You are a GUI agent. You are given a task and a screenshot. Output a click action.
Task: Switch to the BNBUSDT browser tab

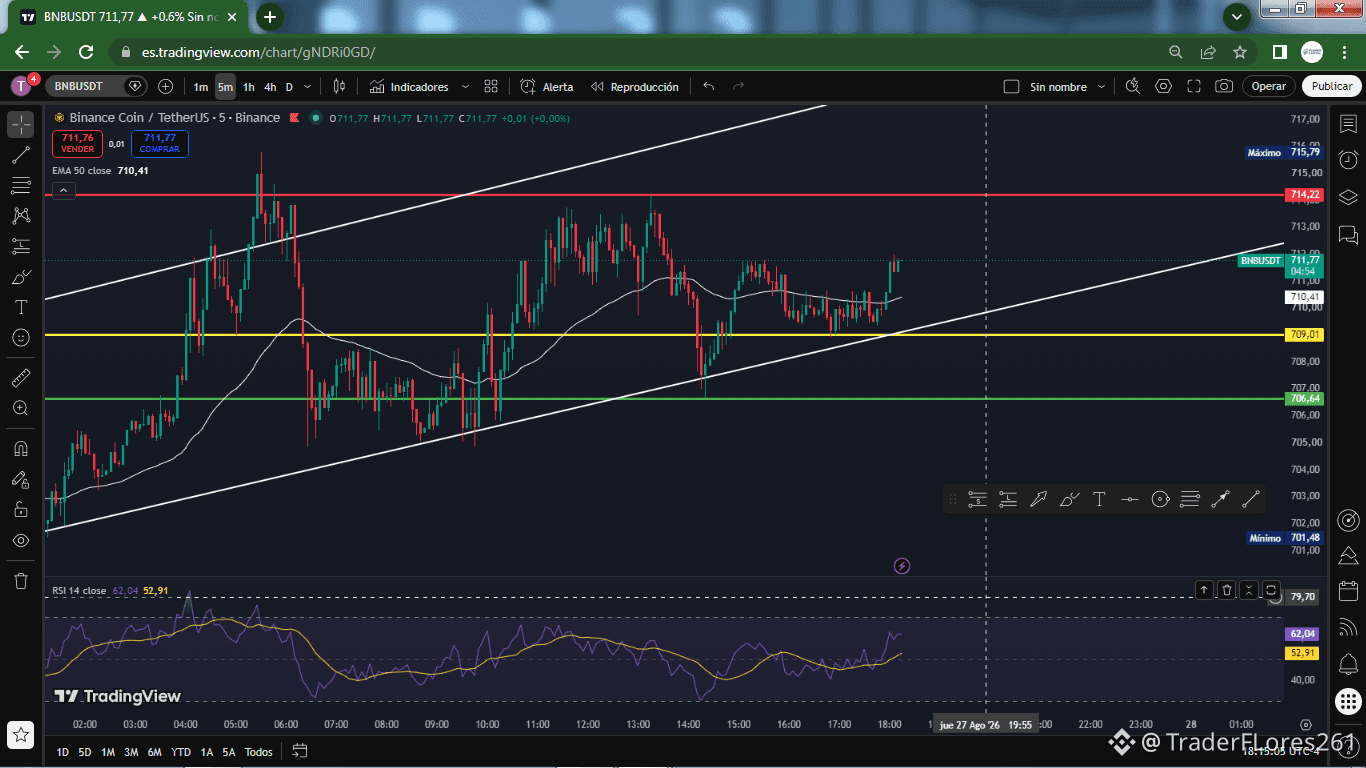click(x=129, y=17)
